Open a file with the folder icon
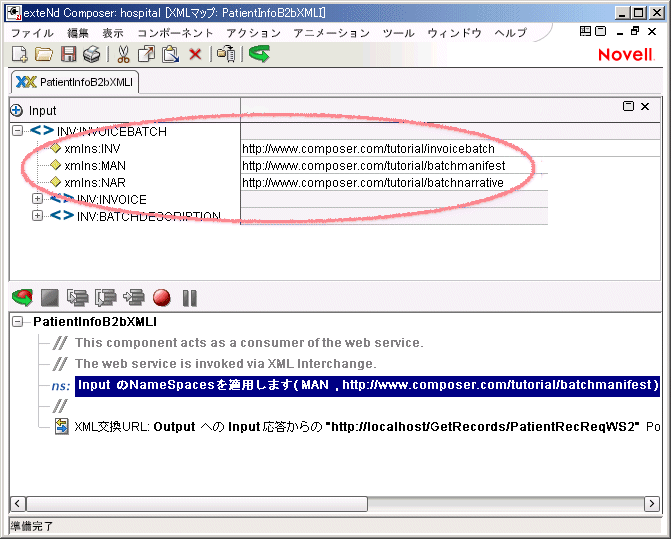Viewport: 671px width, 539px height. 44,54
